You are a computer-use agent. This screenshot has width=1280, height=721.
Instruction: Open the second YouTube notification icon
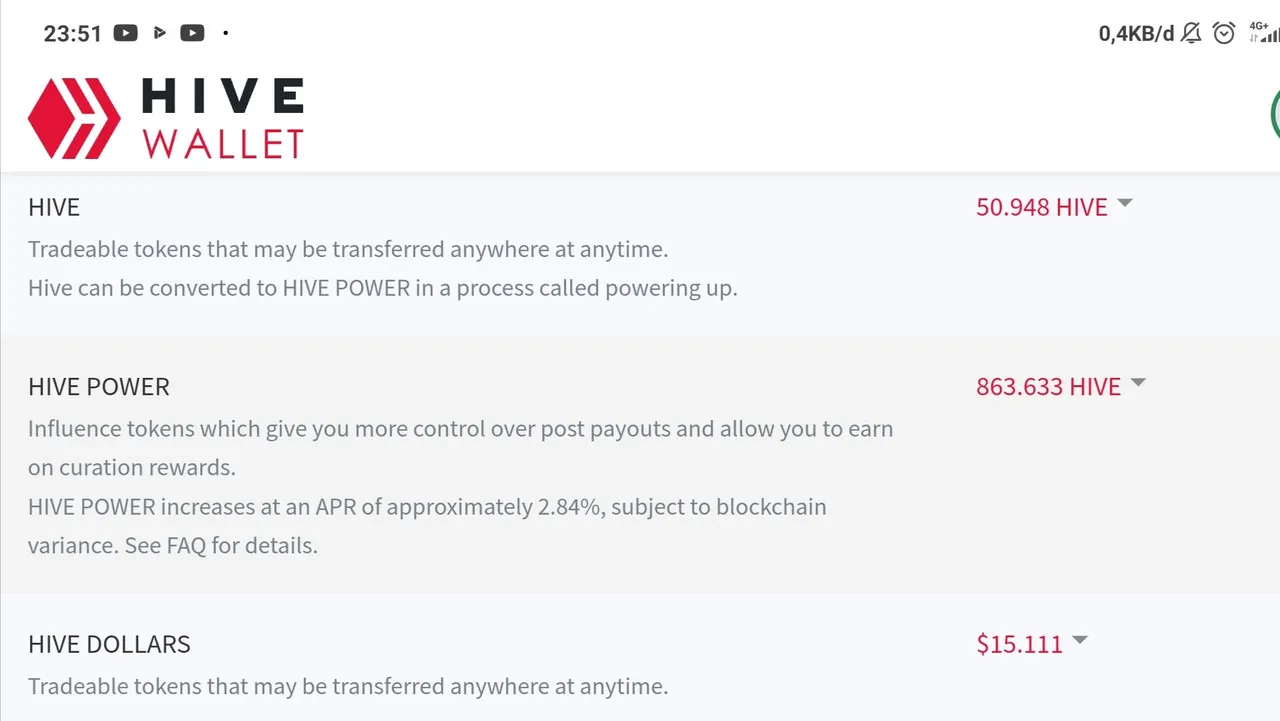click(x=192, y=33)
